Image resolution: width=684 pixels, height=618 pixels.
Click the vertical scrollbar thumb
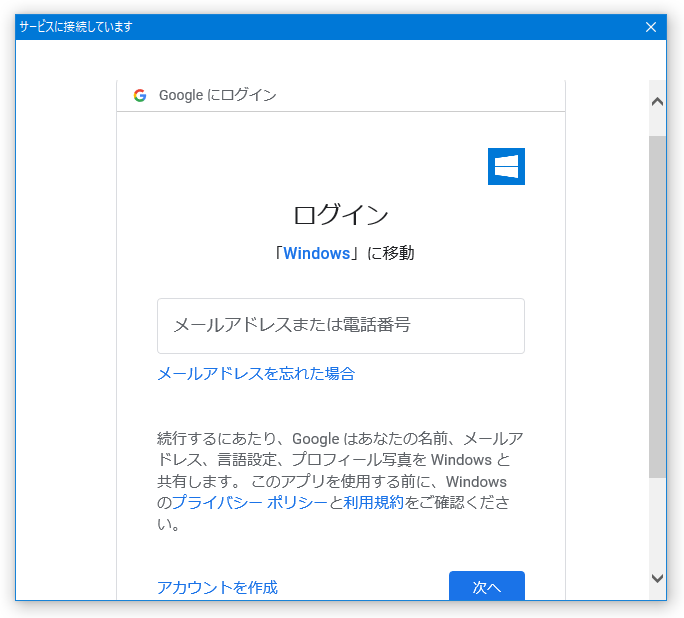[x=657, y=307]
